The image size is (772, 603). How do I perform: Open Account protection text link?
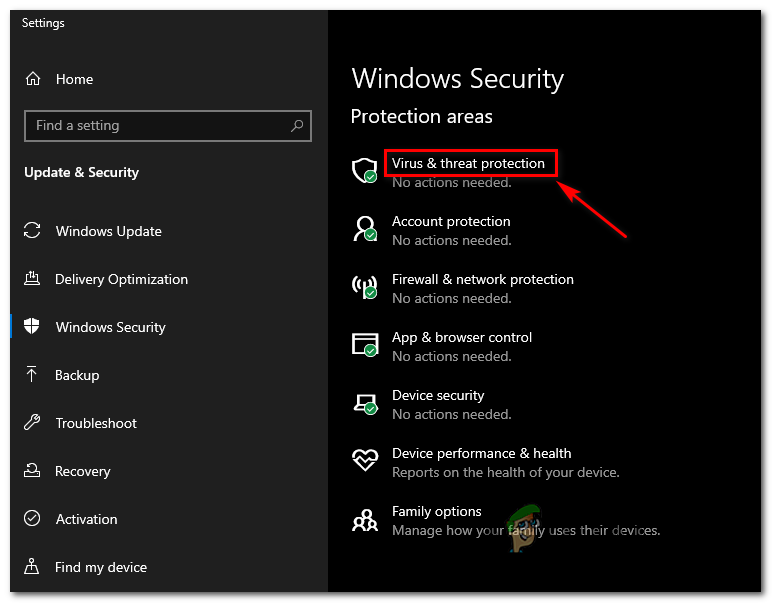pyautogui.click(x=451, y=221)
